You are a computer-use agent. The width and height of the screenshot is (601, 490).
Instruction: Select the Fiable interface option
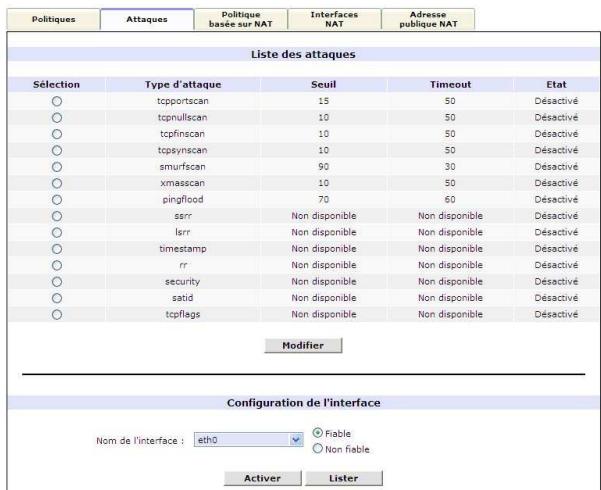pos(321,433)
